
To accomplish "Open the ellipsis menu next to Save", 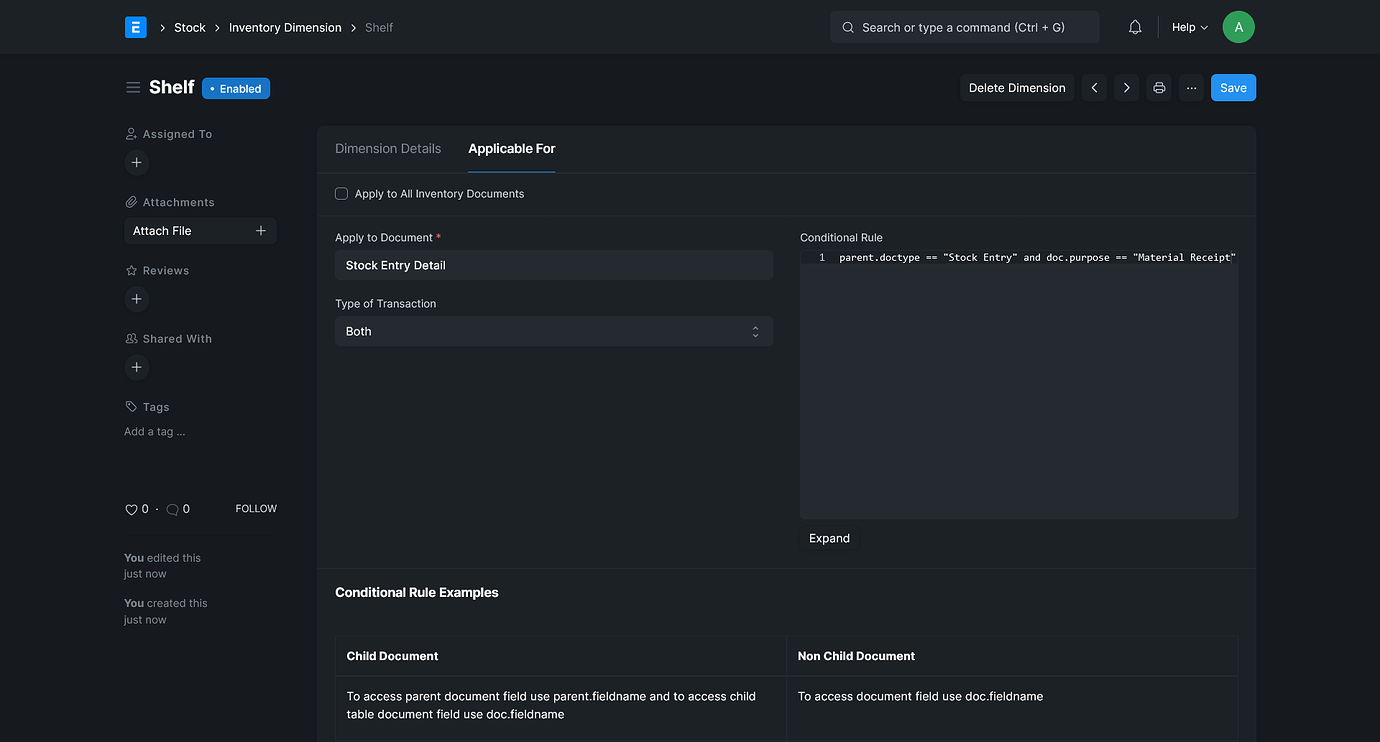I will (x=1190, y=87).
